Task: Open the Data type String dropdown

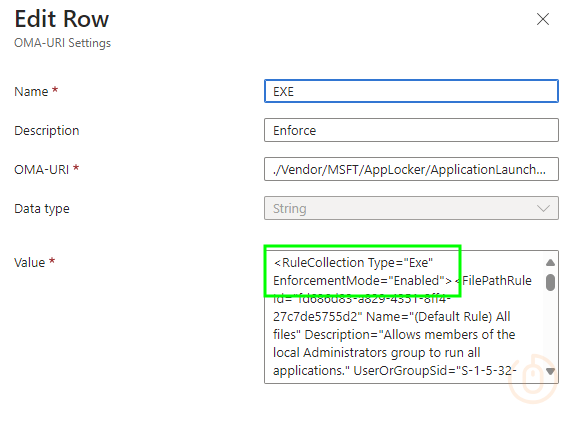Action: [411, 208]
